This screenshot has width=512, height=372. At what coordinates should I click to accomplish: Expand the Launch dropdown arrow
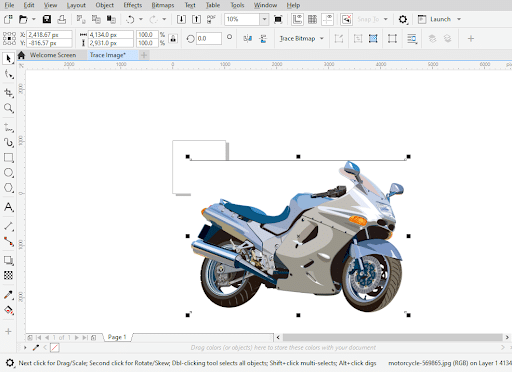pos(459,19)
